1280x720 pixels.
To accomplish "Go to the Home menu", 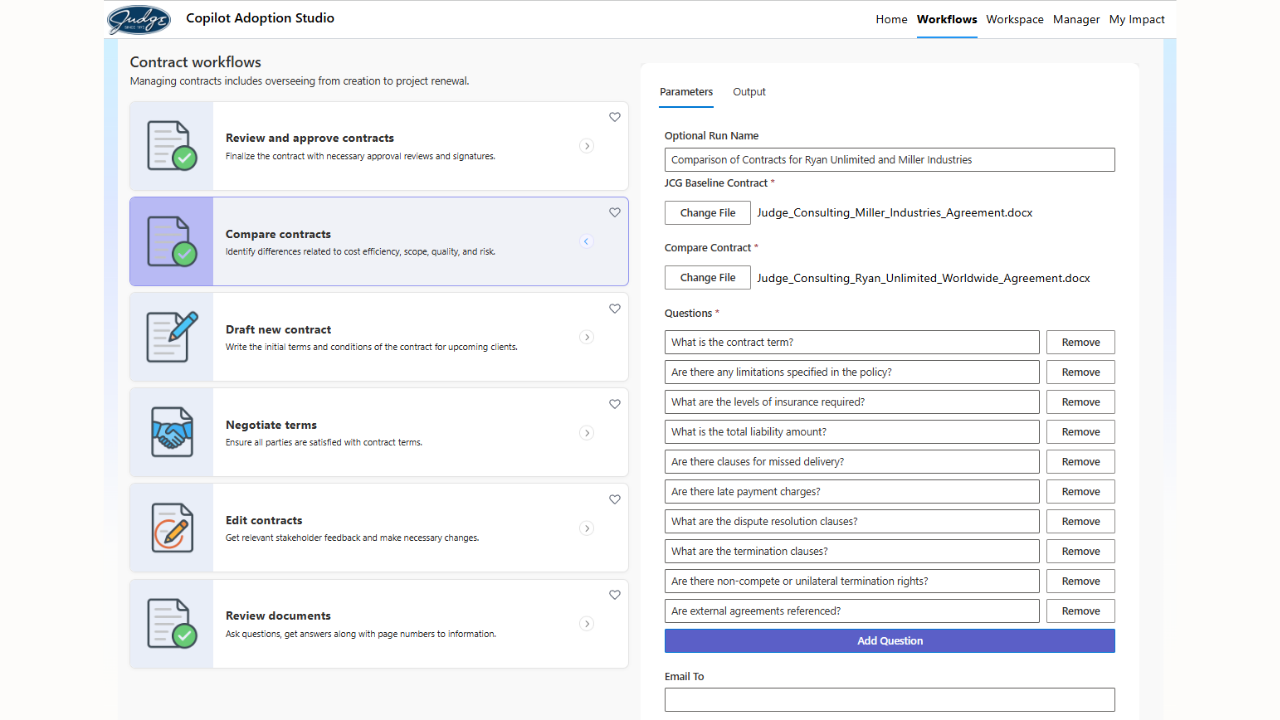I will coord(891,19).
